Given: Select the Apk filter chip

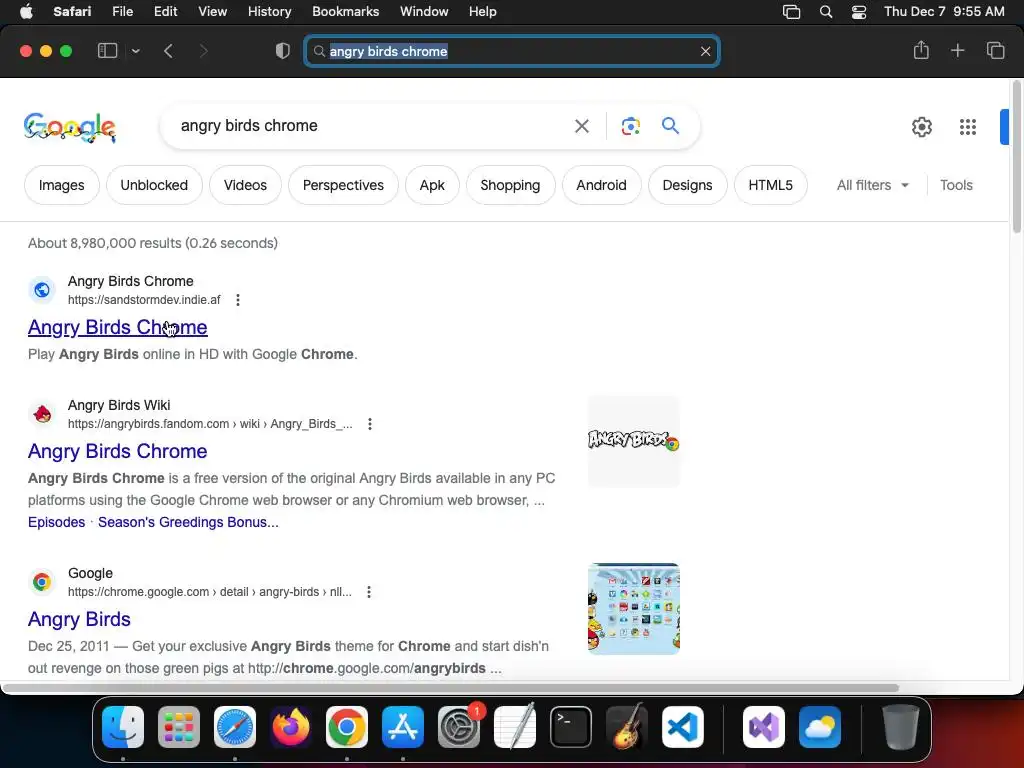Looking at the screenshot, I should 432,185.
